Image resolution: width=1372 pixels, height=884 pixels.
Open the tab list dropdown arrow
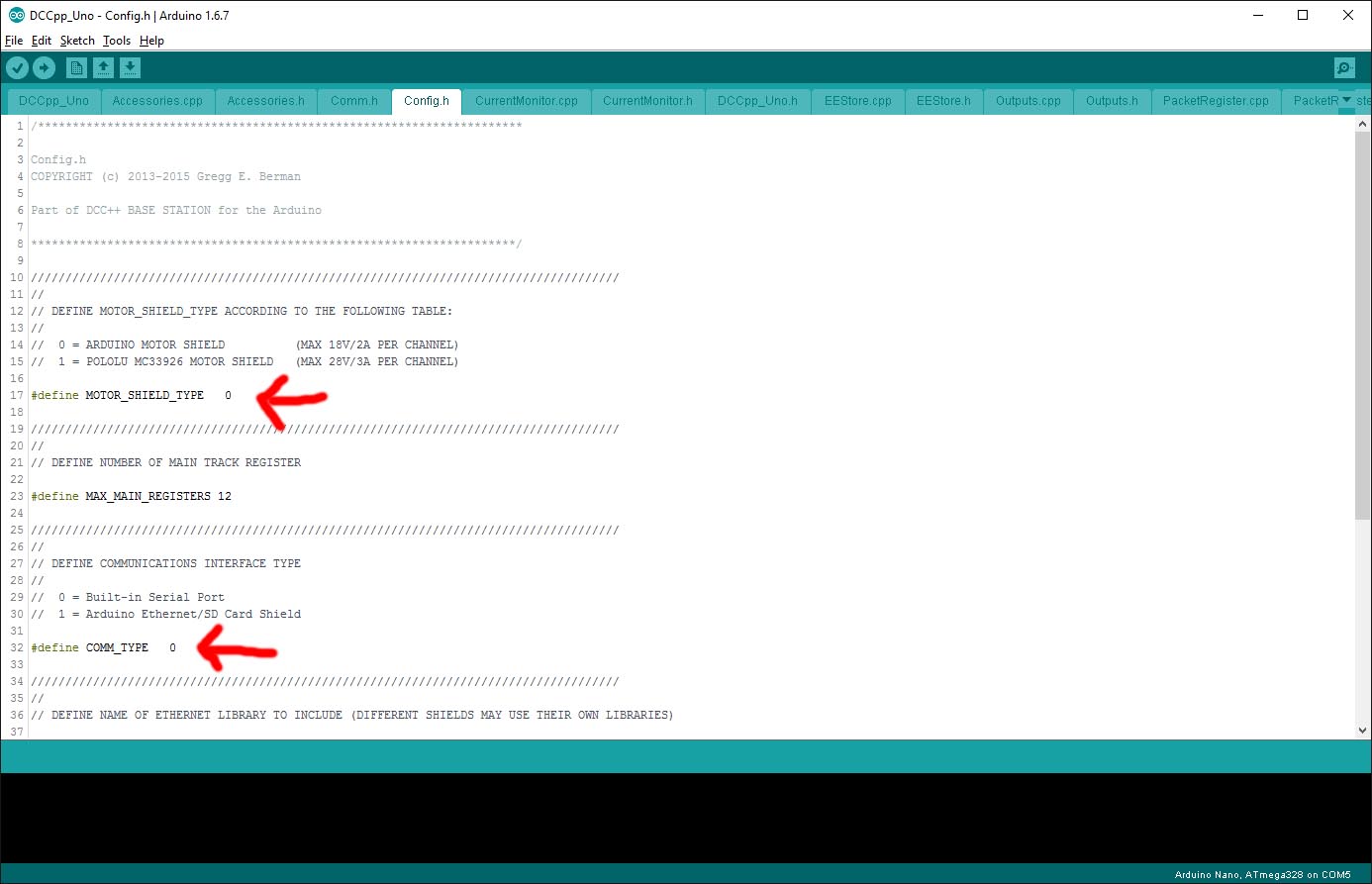[1346, 100]
